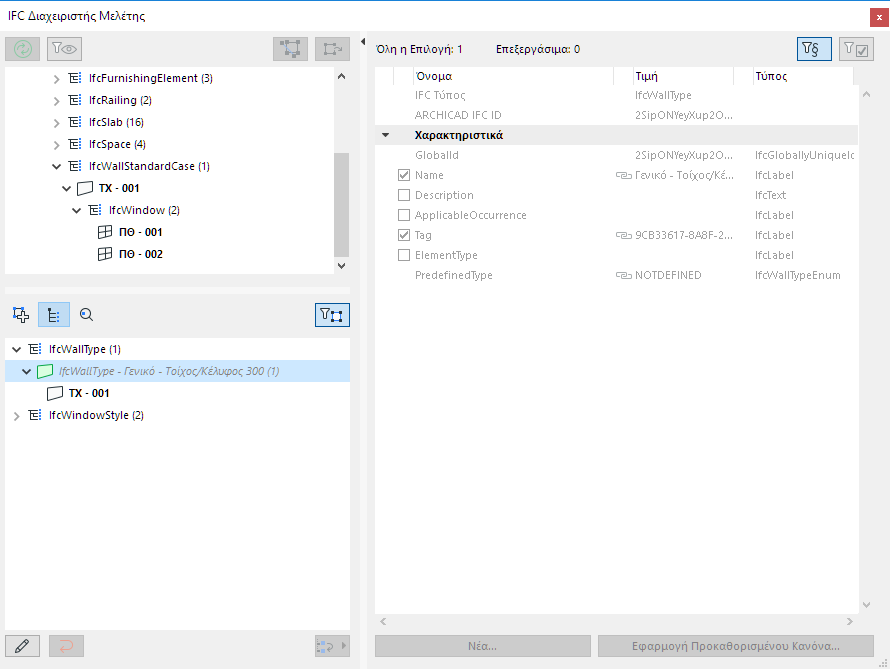The image size is (890, 669).
Task: Collapse the left panel with the arrow
Action: [x=363, y=41]
